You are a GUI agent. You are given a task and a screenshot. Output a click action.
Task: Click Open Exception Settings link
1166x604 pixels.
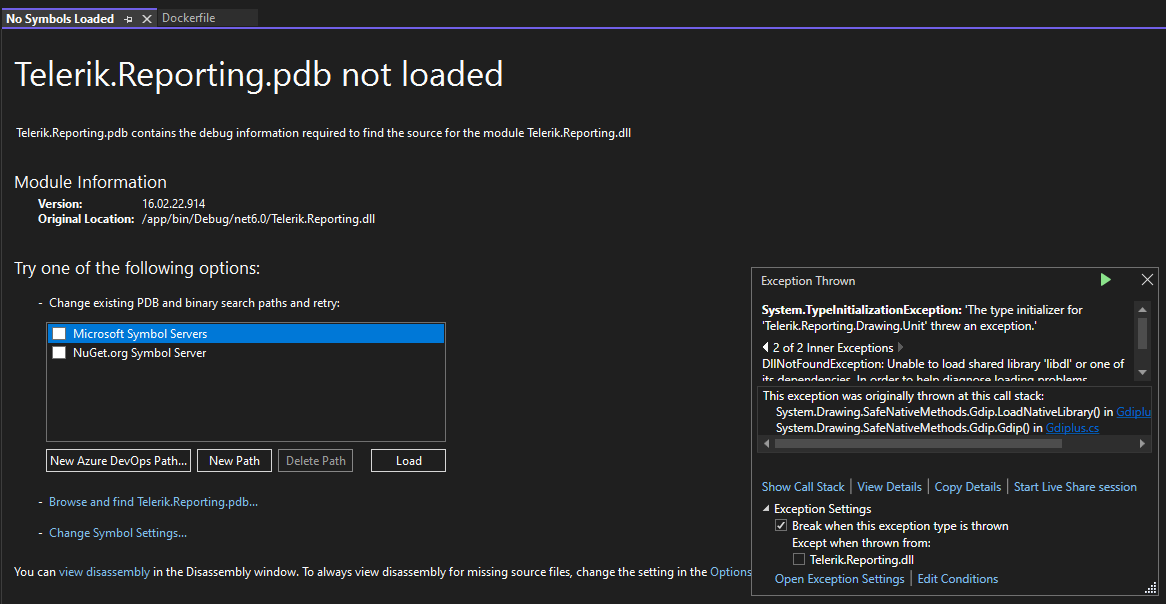tap(840, 579)
